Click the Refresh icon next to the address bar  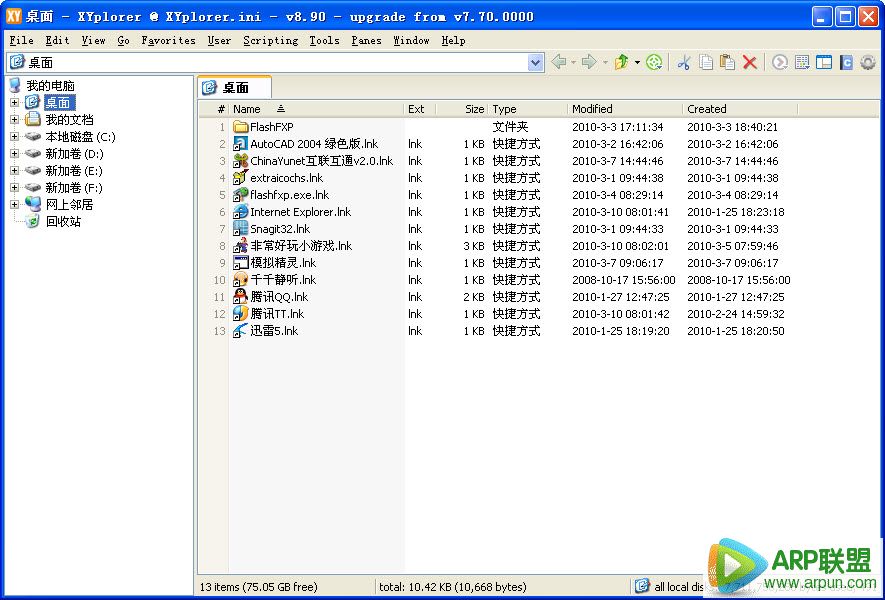click(x=652, y=62)
